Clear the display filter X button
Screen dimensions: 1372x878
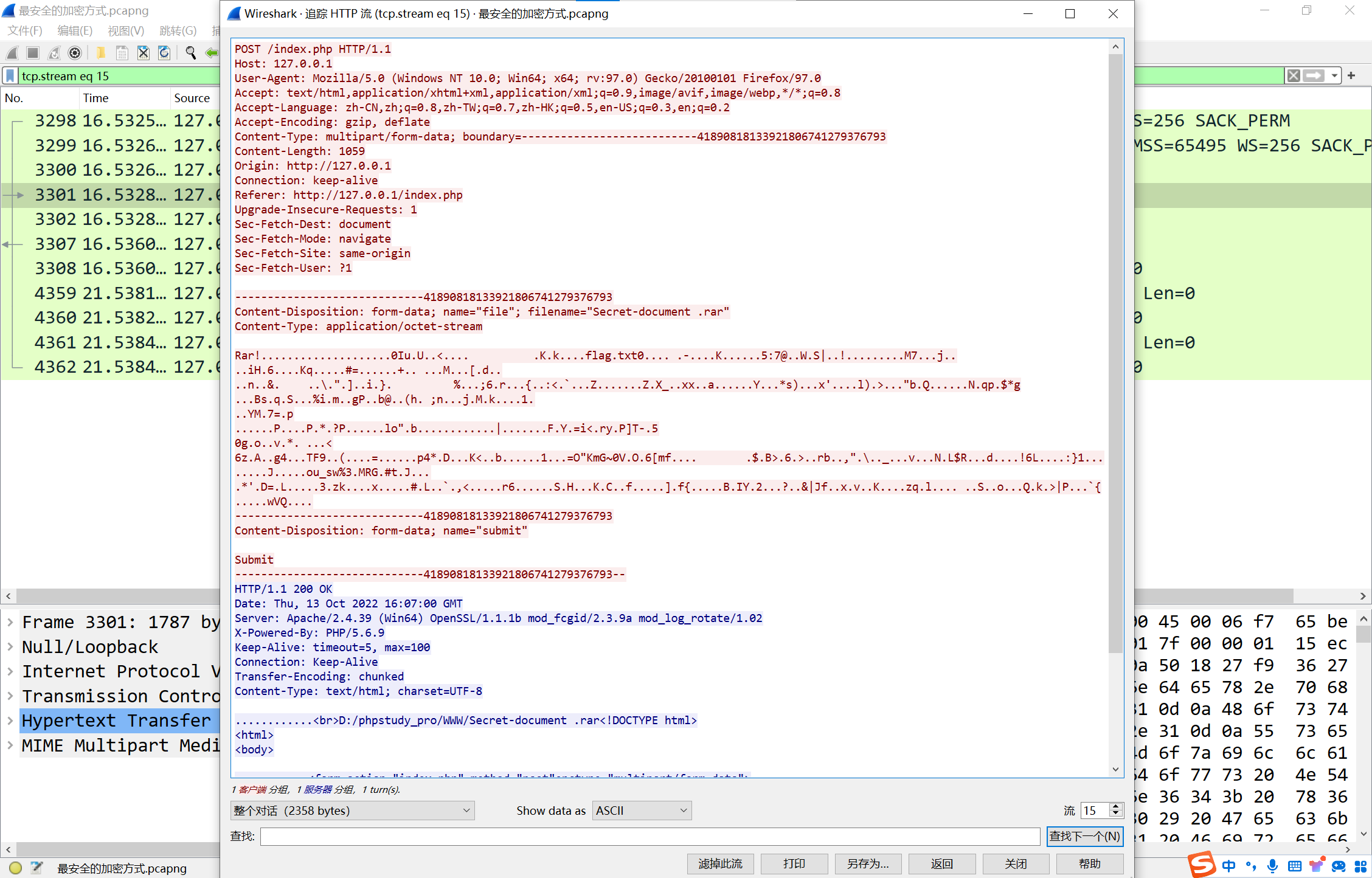tap(1294, 76)
